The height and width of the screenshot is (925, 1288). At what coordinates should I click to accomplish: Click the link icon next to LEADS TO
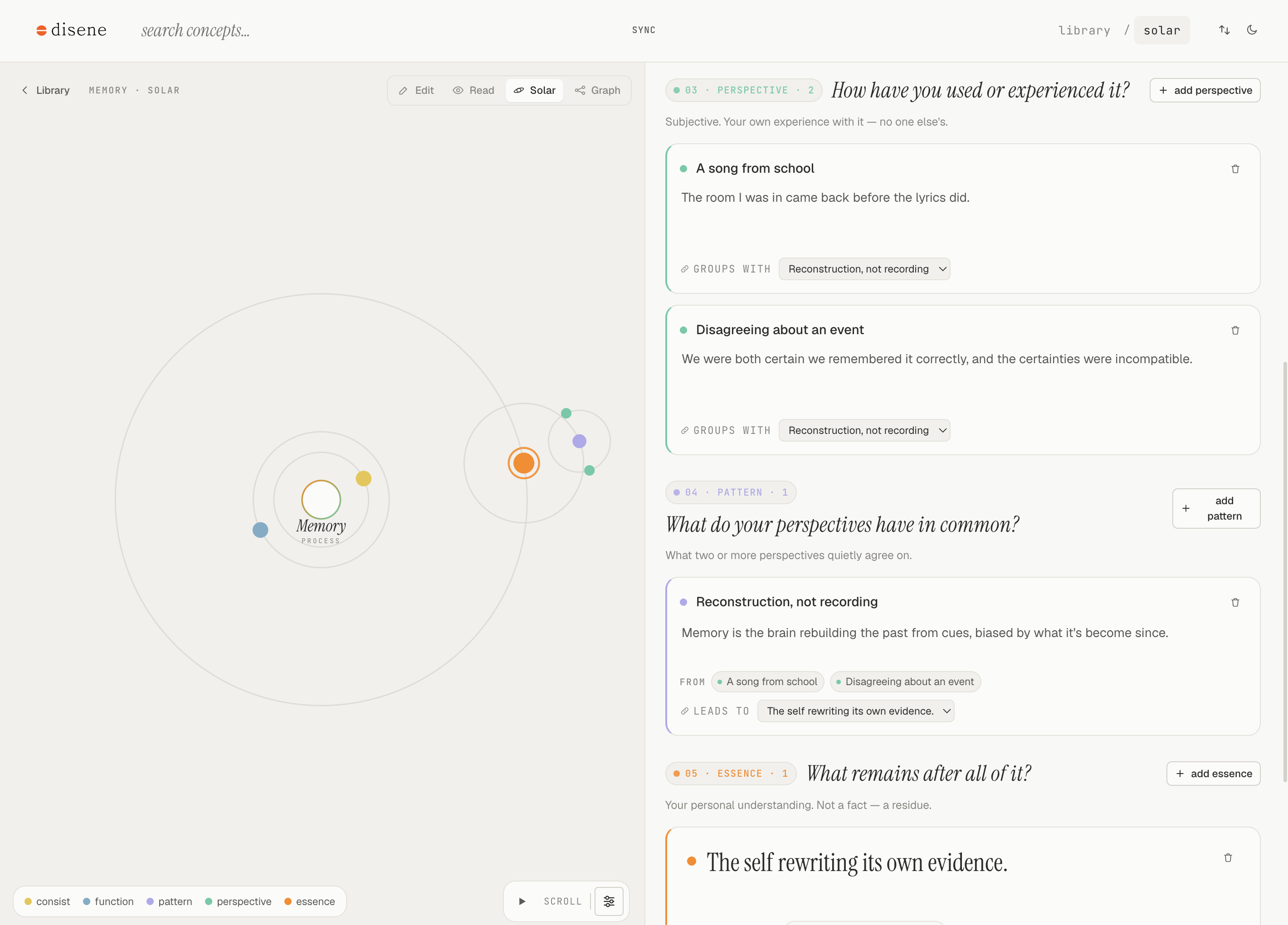click(685, 711)
